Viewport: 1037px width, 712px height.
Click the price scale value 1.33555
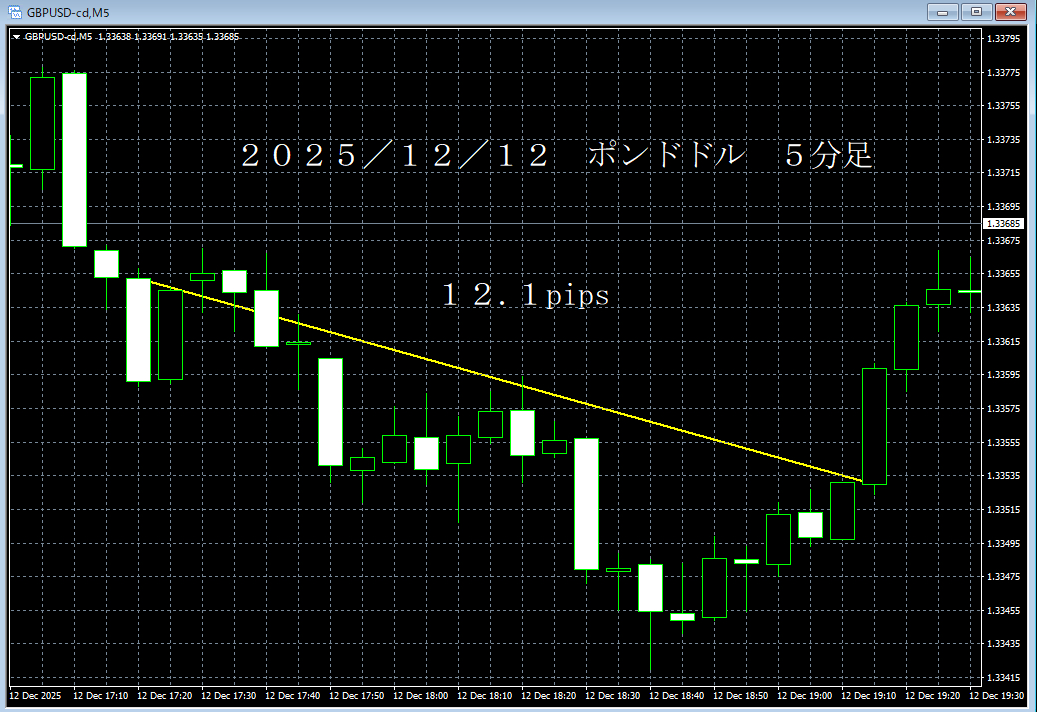(1003, 442)
